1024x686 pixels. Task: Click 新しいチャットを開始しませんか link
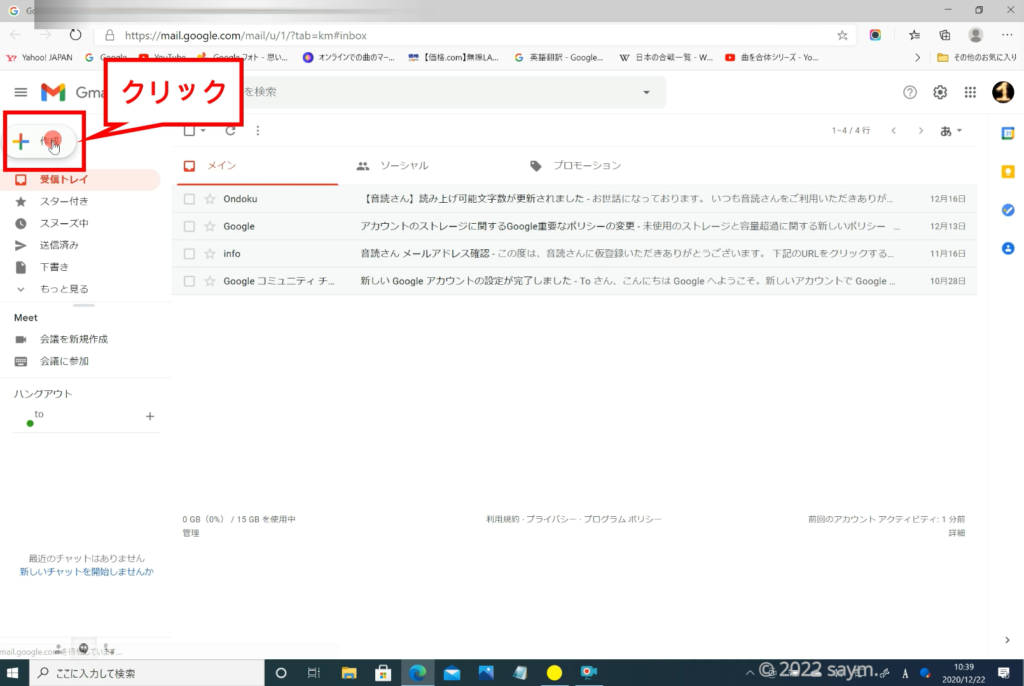coord(87,572)
